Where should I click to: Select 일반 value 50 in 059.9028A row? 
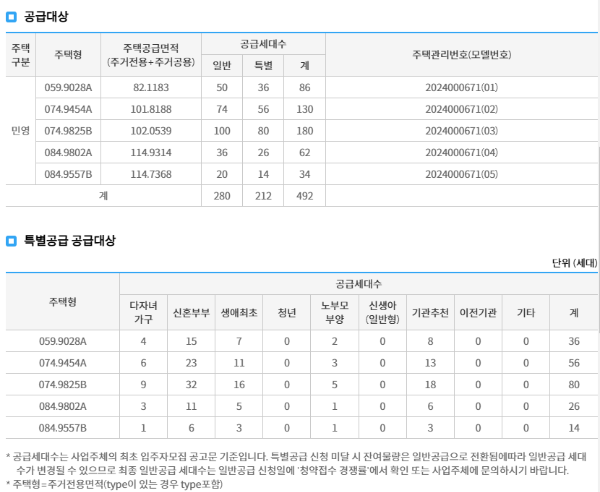click(x=222, y=88)
